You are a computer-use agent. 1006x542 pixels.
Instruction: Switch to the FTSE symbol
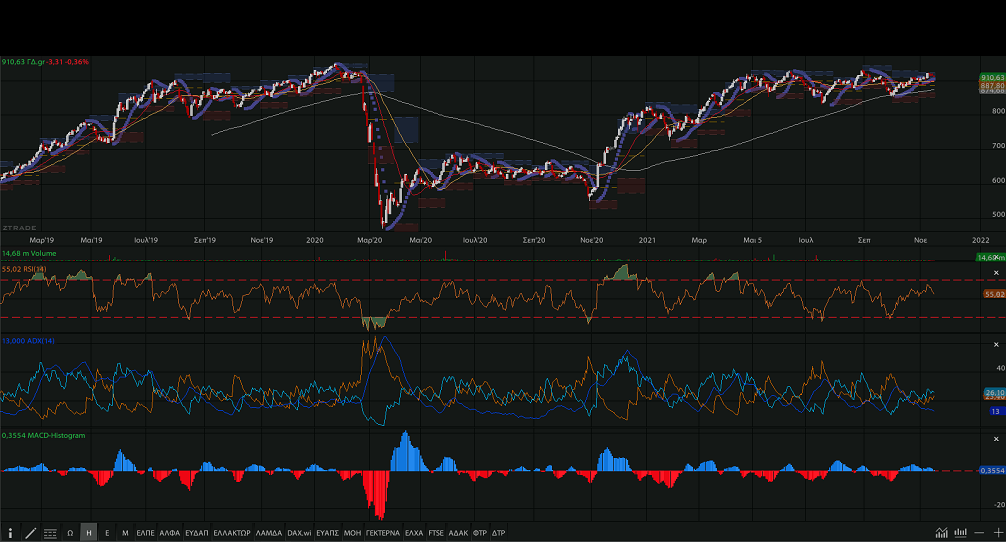pyautogui.click(x=436, y=533)
